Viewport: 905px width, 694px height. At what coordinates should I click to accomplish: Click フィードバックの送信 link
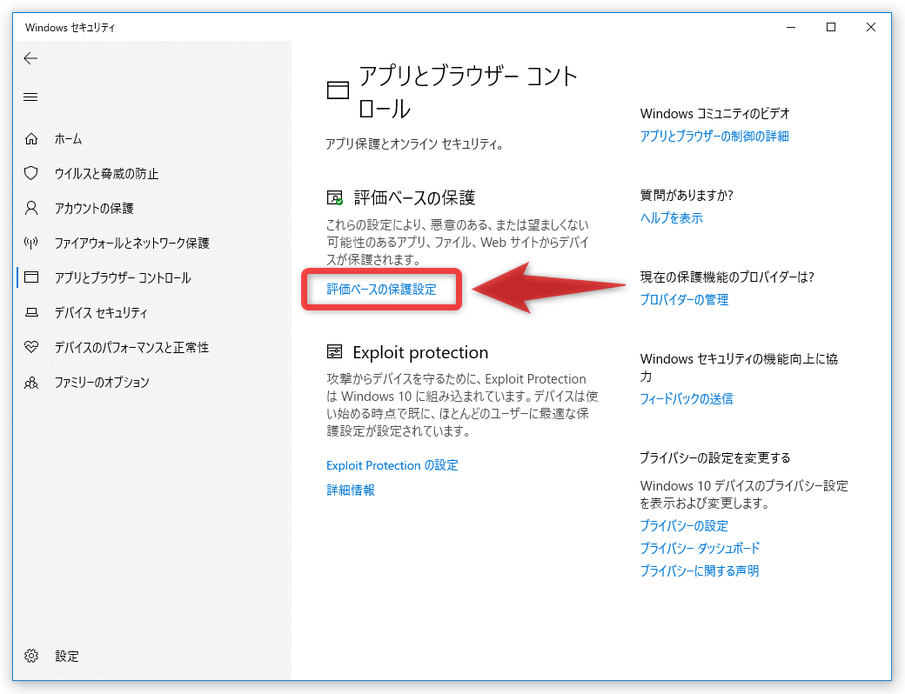click(686, 399)
